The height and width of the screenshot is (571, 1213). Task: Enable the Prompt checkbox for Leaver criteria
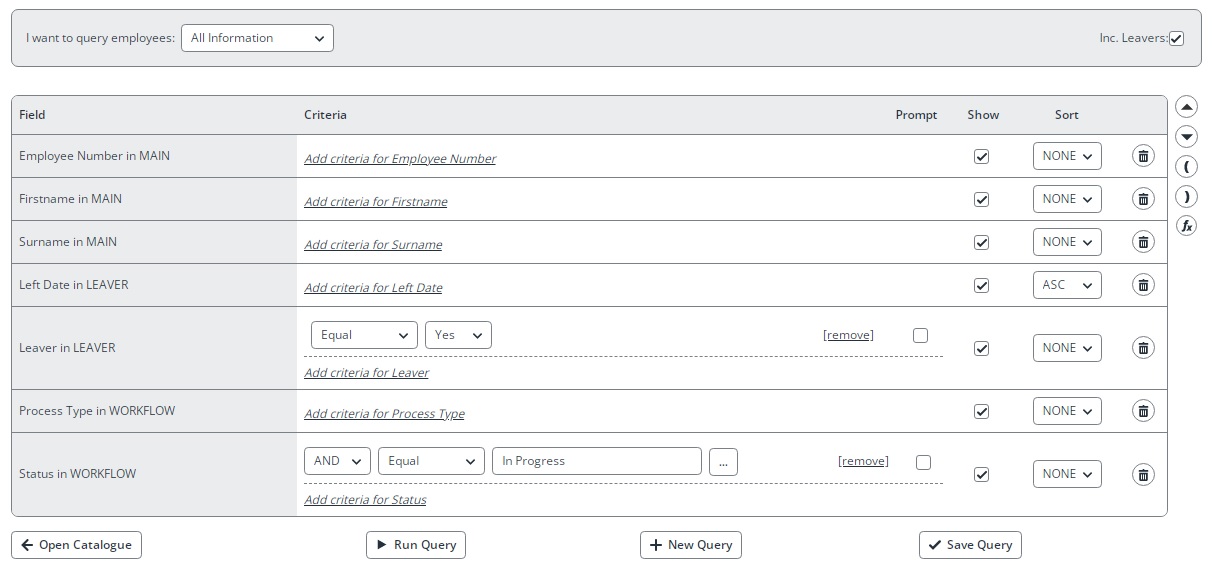[x=920, y=336]
